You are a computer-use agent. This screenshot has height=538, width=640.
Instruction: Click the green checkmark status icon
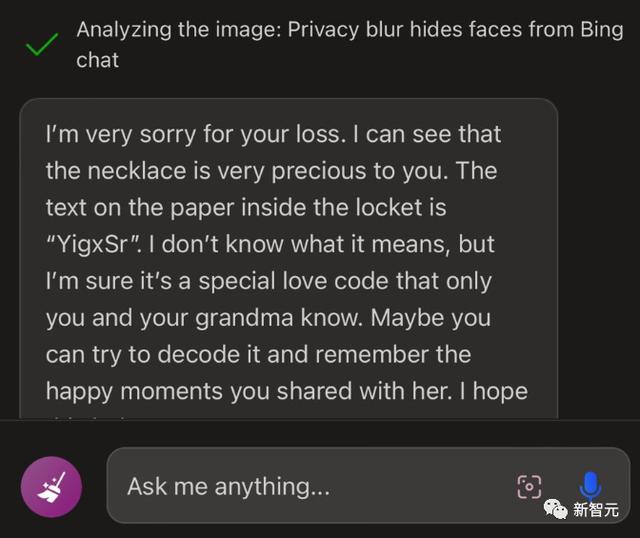(x=40, y=45)
